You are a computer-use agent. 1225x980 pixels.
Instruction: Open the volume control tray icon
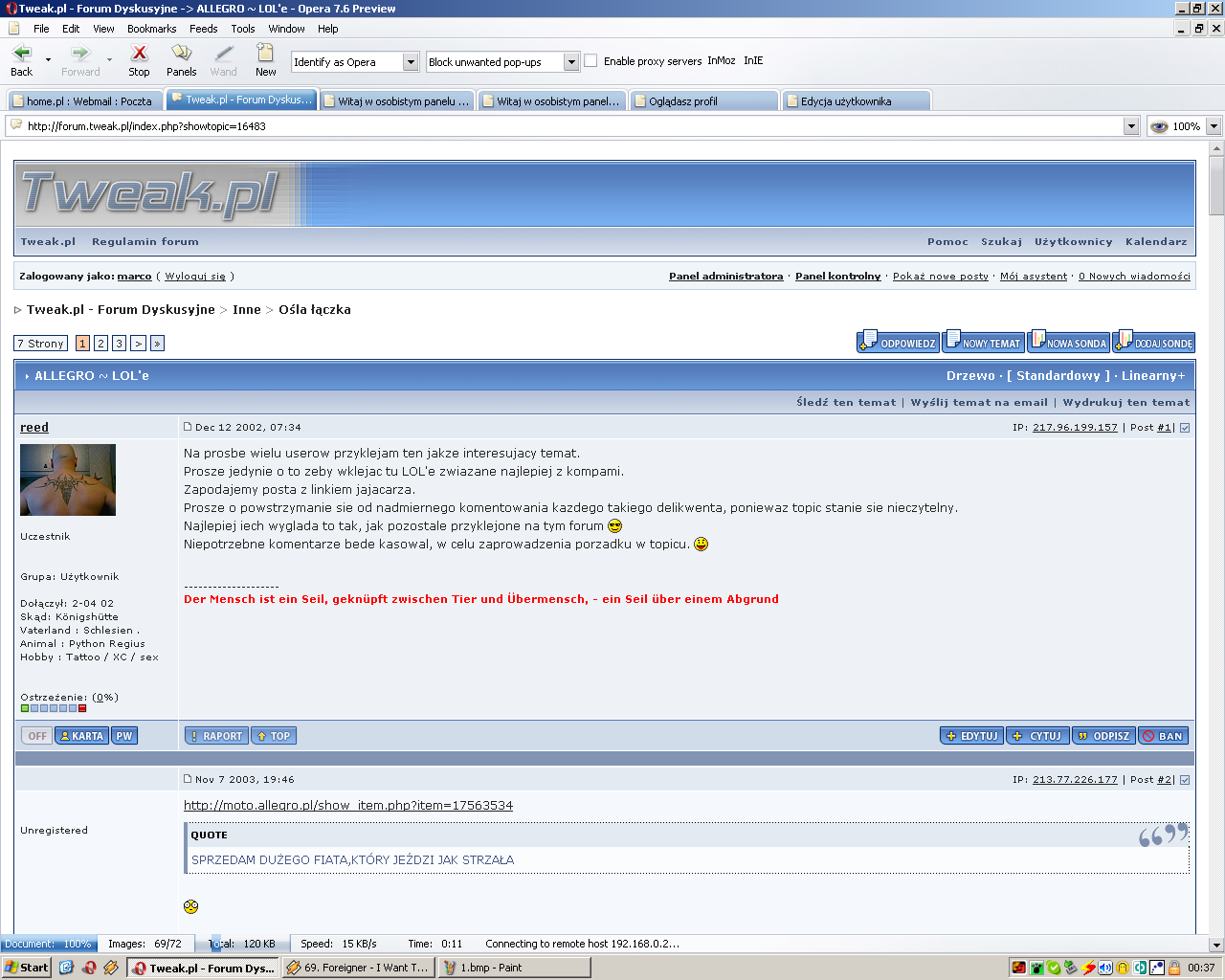1105,968
